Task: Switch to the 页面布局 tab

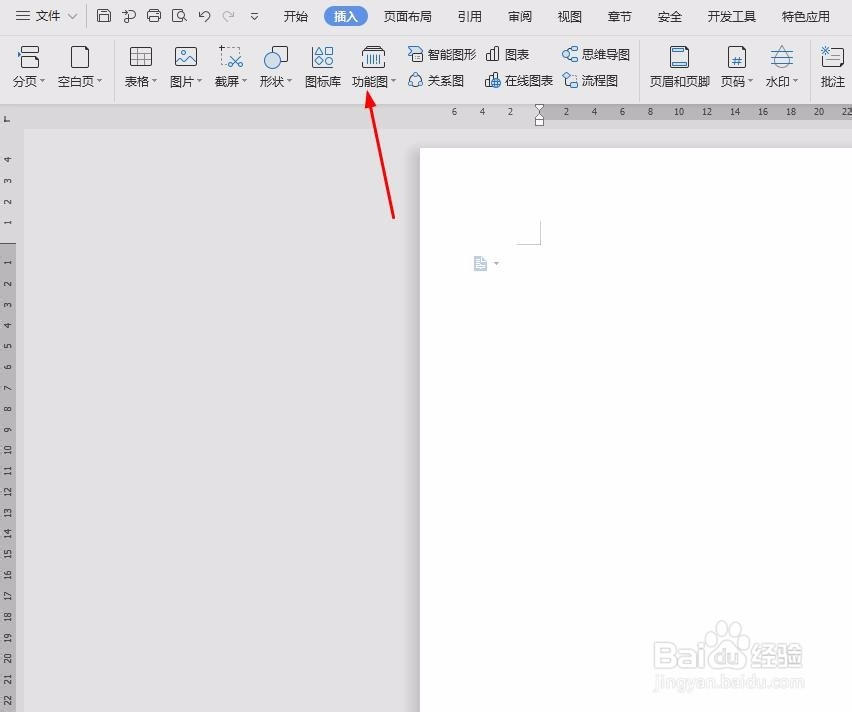Action: [x=408, y=16]
